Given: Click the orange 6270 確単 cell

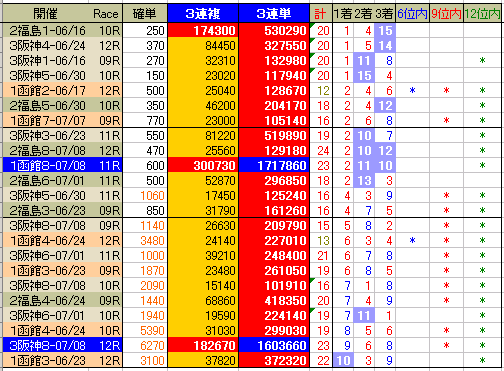Looking at the screenshot, I should click(x=145, y=346).
